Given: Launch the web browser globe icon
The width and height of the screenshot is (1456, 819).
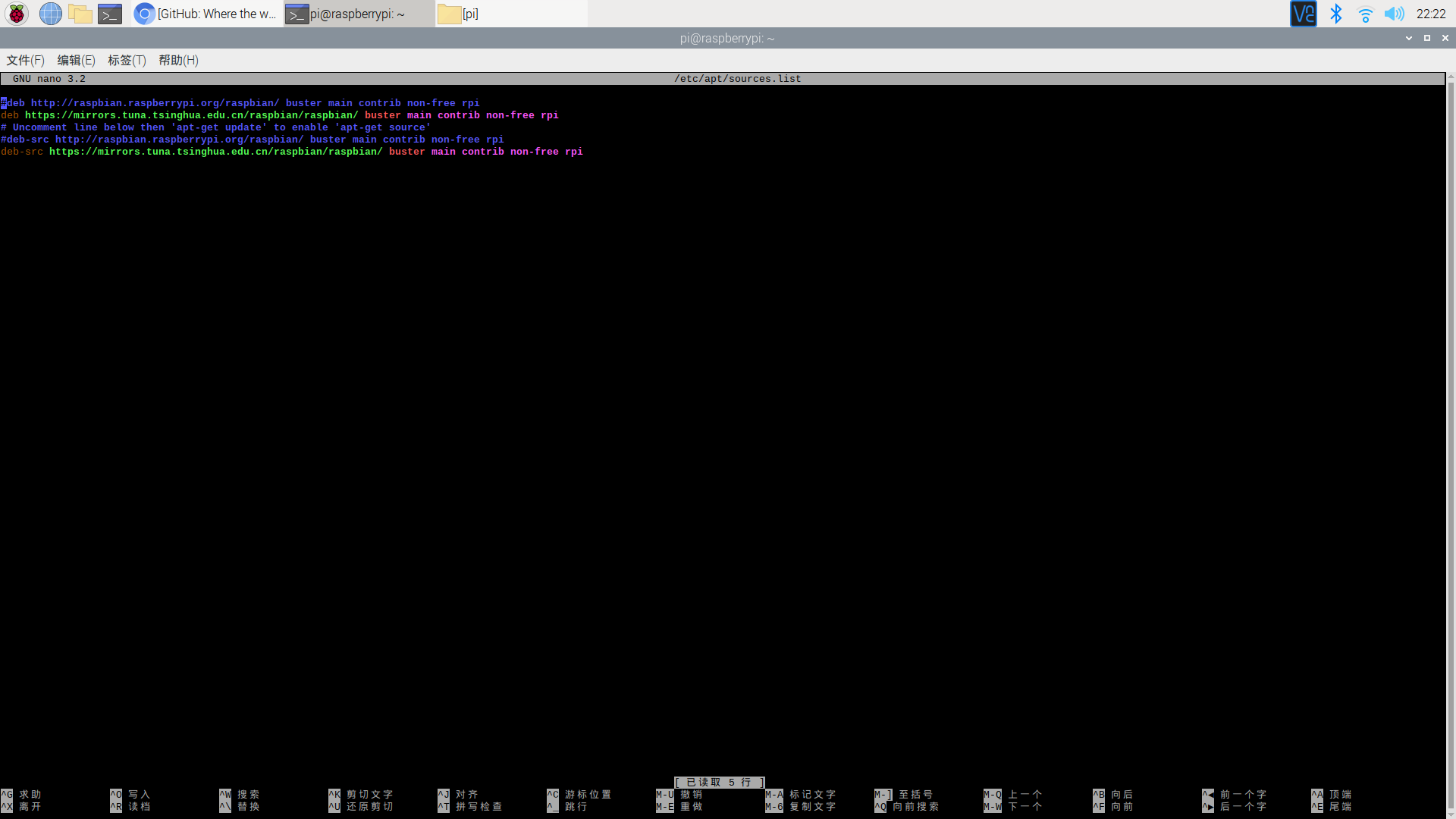Looking at the screenshot, I should (50, 14).
